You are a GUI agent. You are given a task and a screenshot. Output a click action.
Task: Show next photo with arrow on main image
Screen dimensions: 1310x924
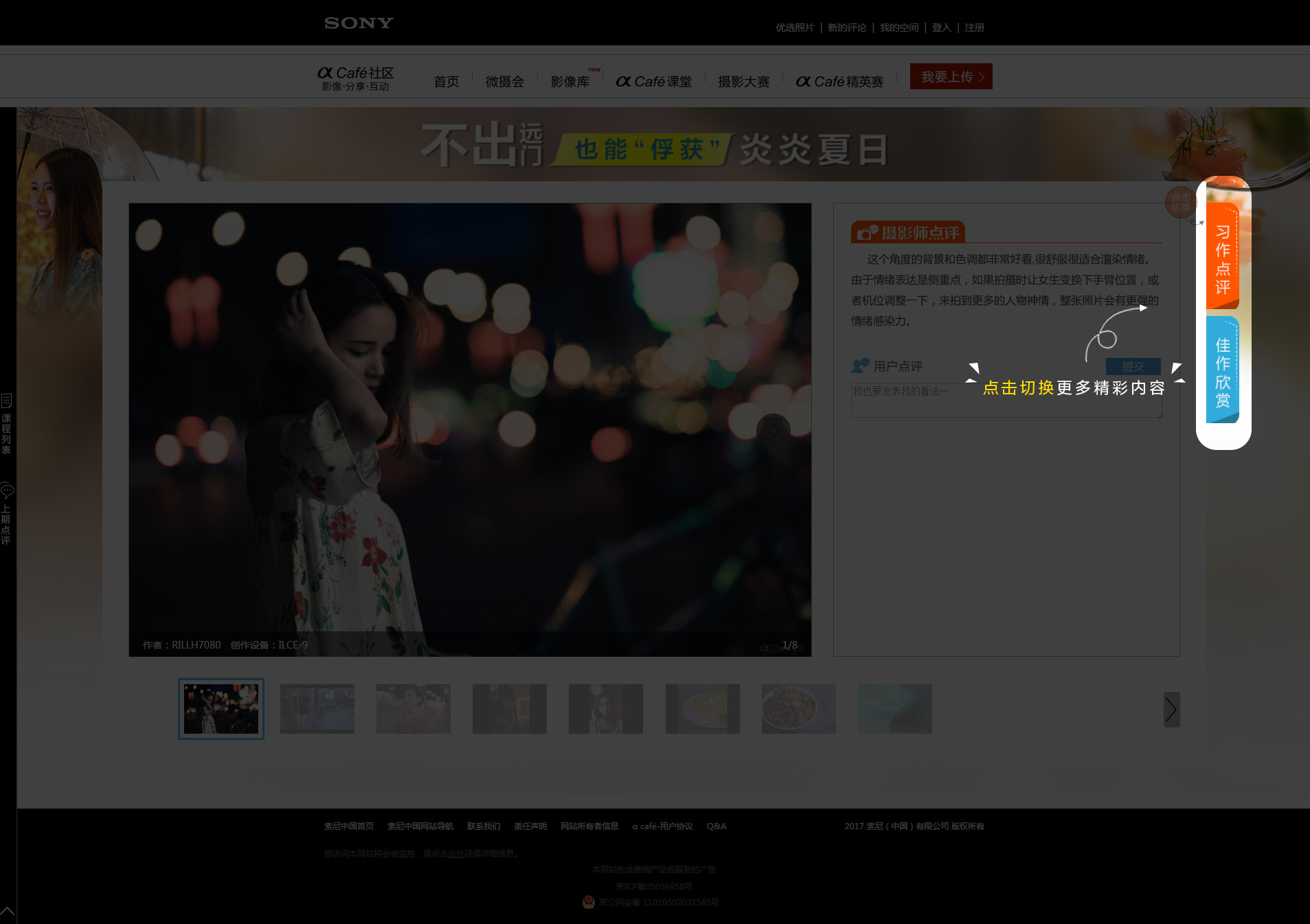[773, 431]
